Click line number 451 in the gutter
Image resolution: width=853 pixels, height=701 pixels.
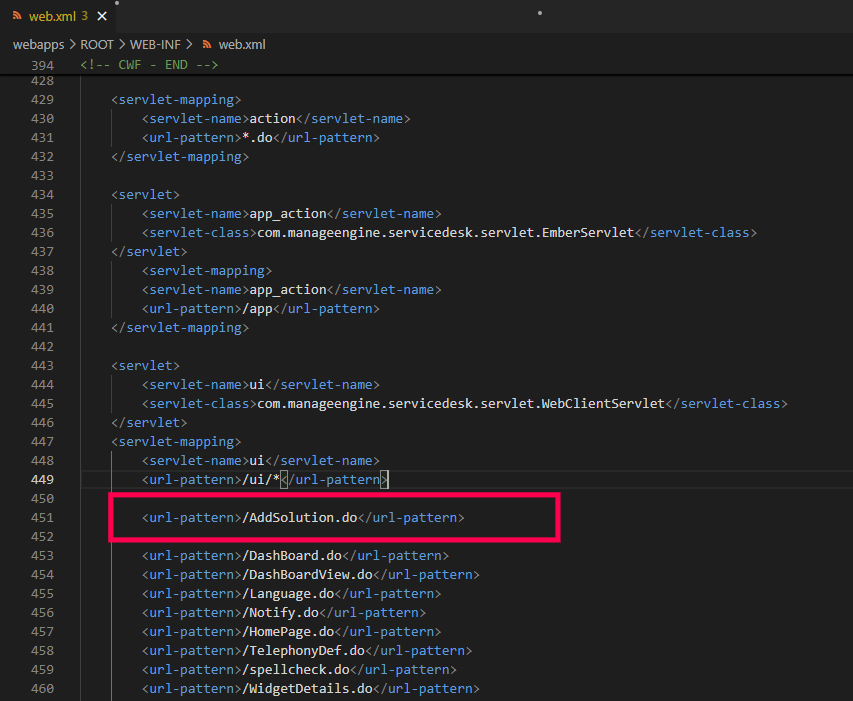point(42,518)
